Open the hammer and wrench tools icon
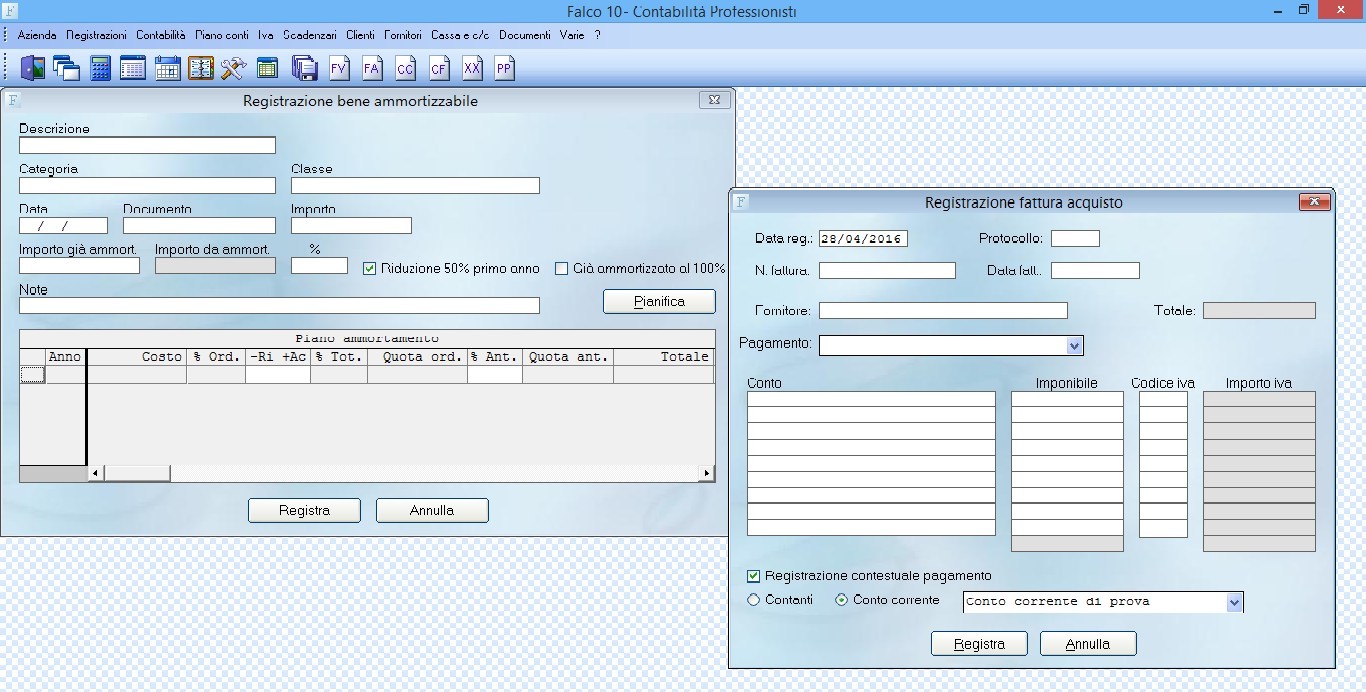This screenshot has width=1366, height=692. (233, 68)
